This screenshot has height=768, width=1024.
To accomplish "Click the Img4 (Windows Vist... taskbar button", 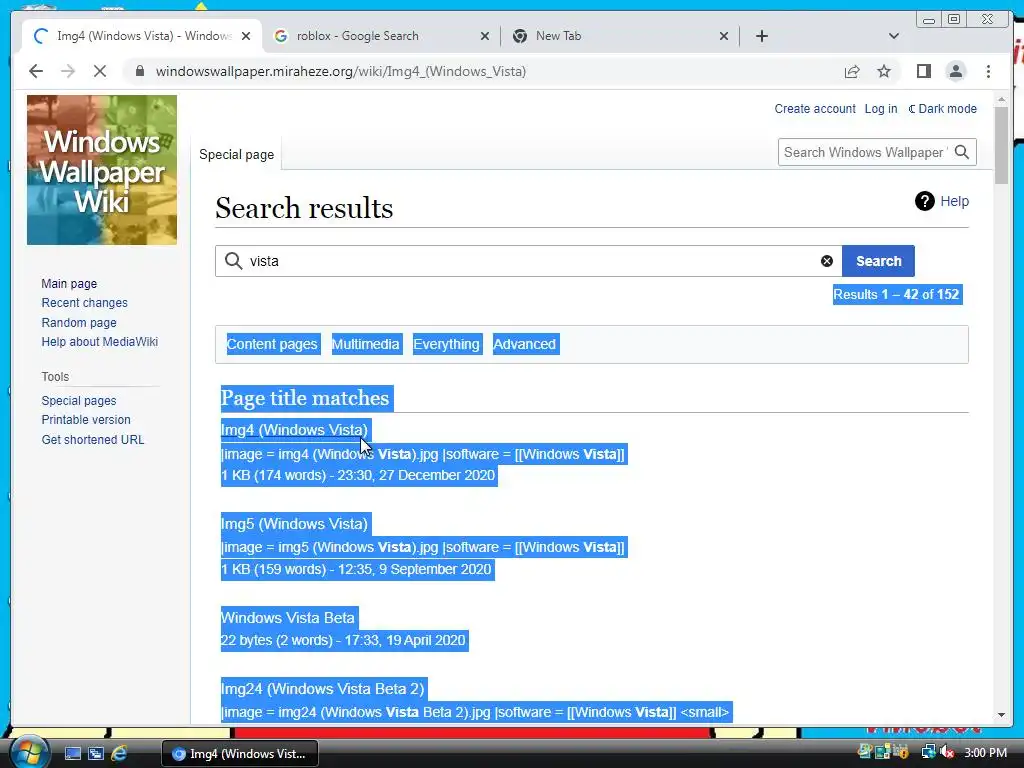I will (x=240, y=754).
